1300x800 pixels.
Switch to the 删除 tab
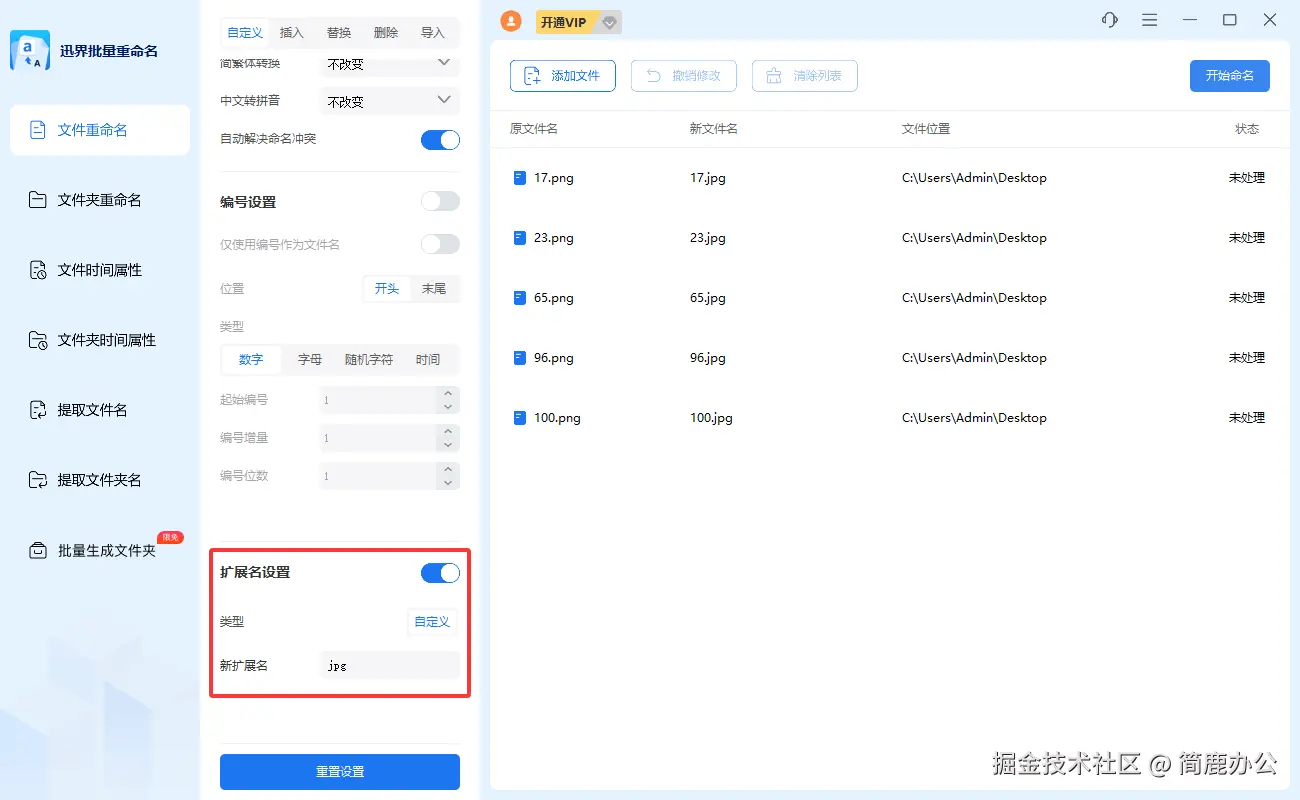(x=386, y=33)
